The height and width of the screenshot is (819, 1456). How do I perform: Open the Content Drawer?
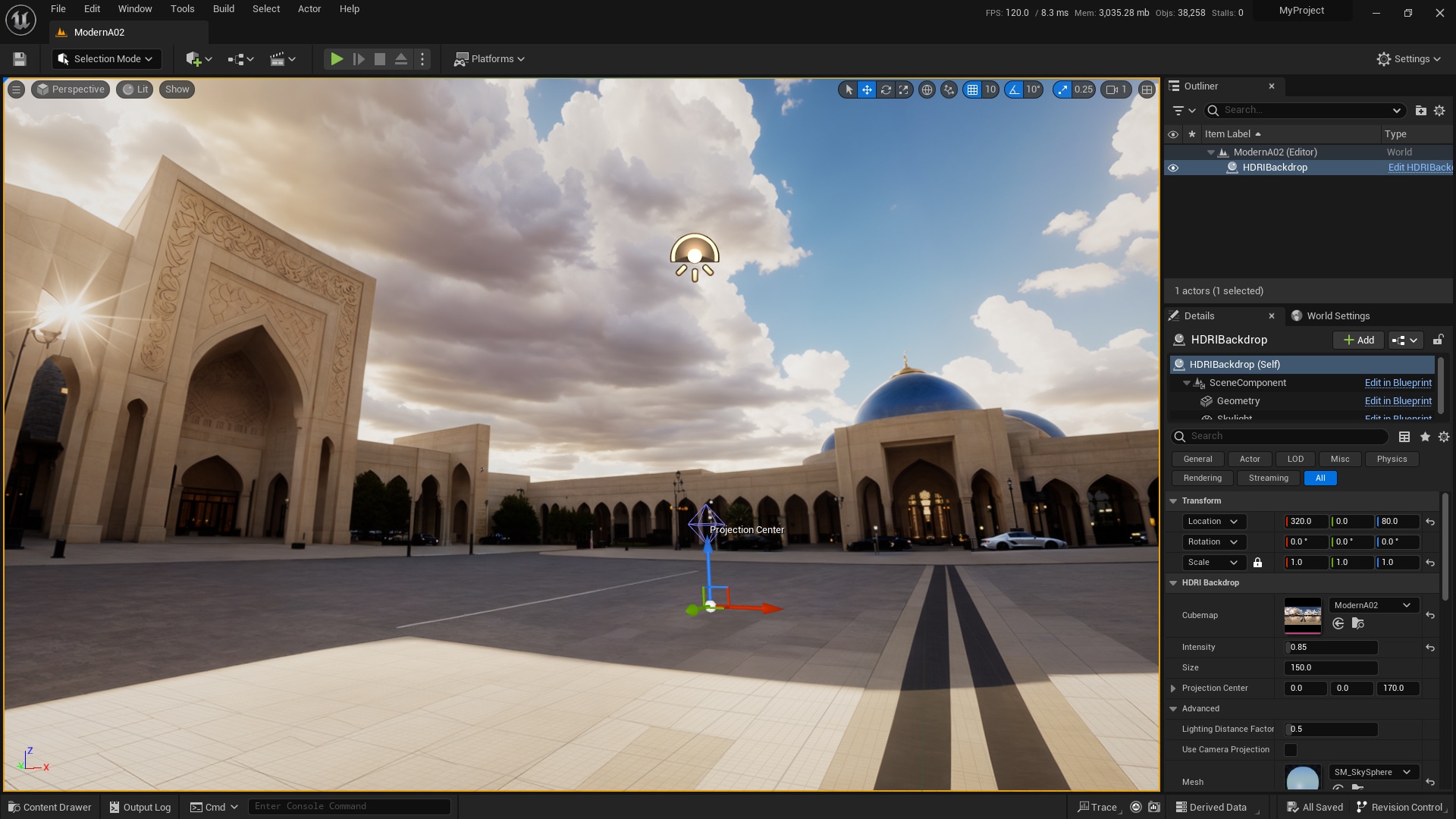tap(49, 806)
